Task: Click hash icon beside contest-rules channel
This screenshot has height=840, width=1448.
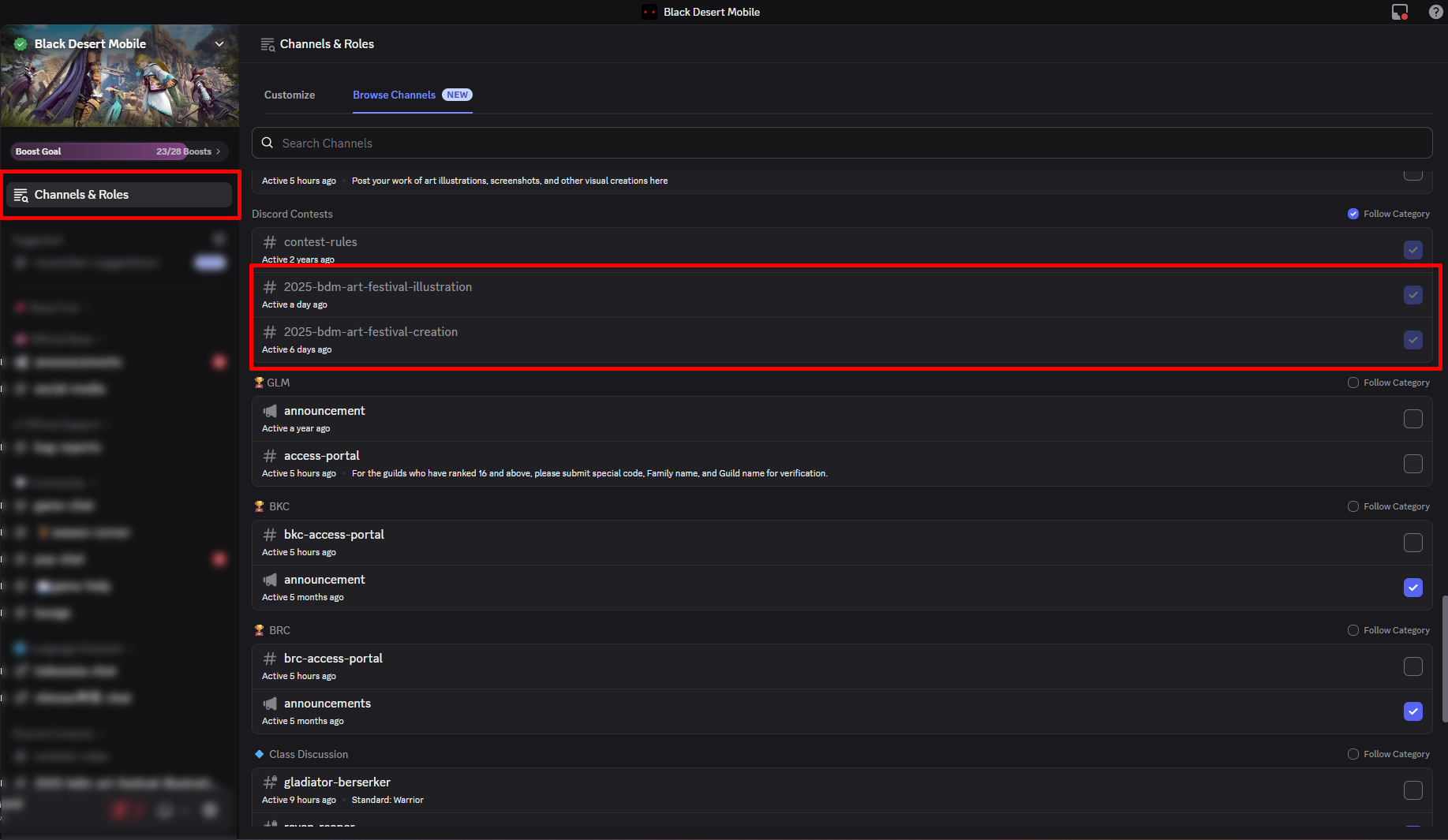Action: coord(270,242)
